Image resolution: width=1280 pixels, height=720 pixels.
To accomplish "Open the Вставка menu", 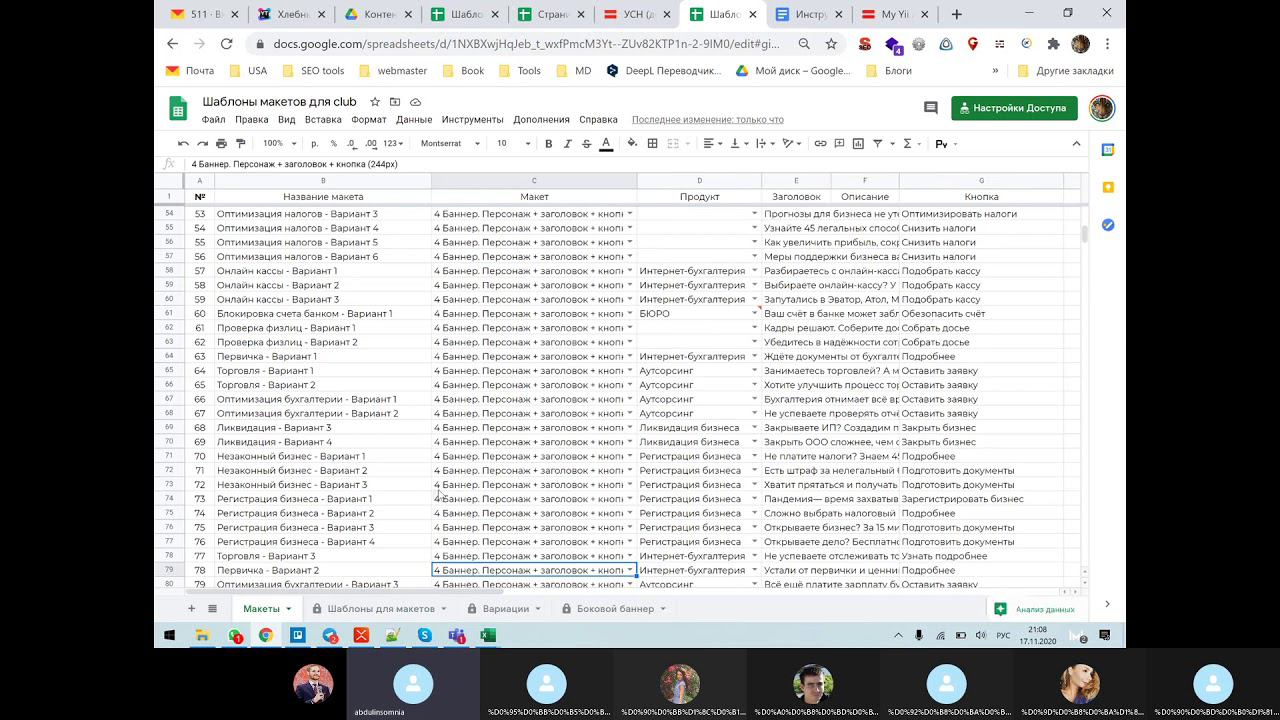I will tap(323, 119).
